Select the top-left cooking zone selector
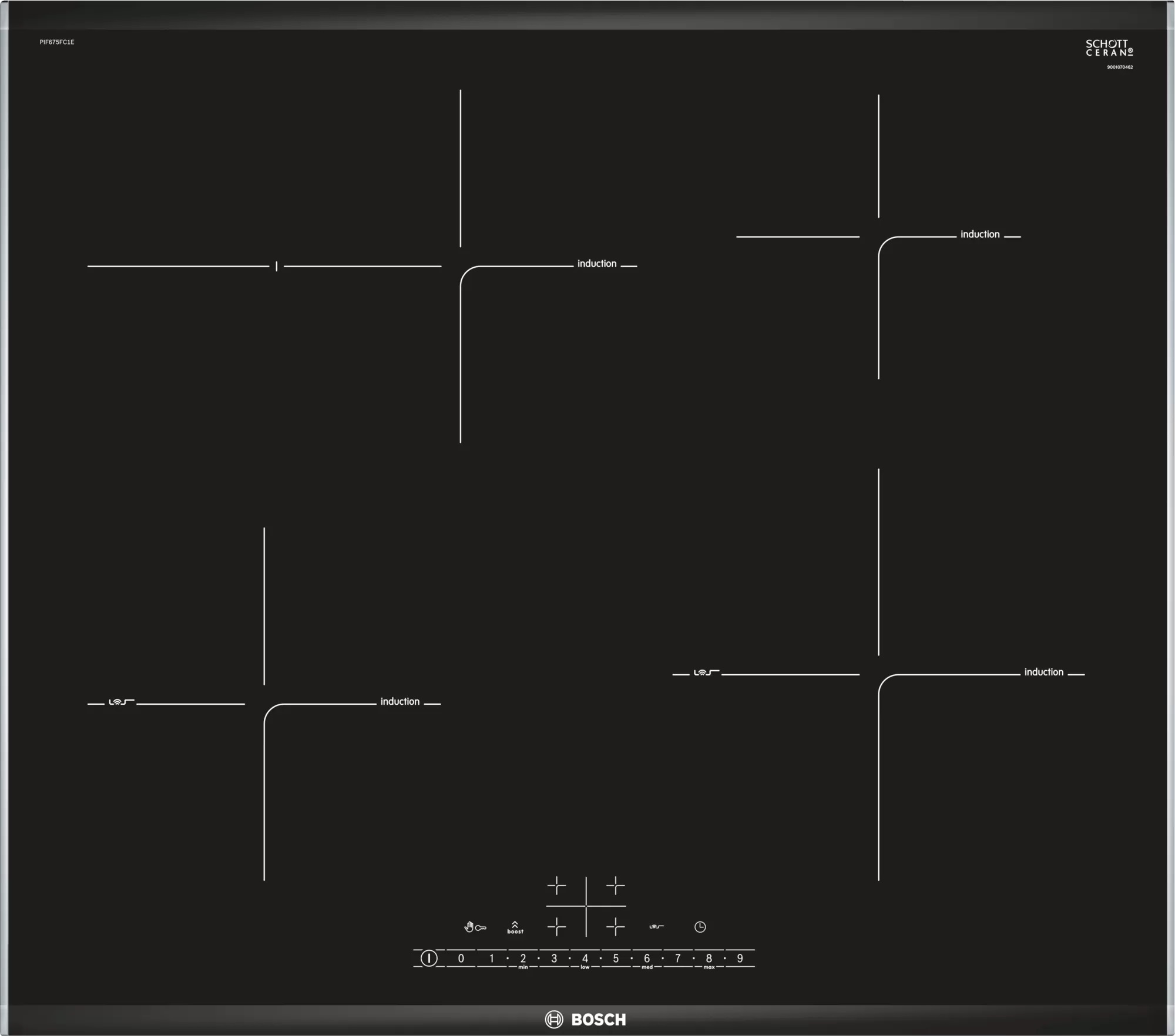The height and width of the screenshot is (1036, 1175). 556,885
